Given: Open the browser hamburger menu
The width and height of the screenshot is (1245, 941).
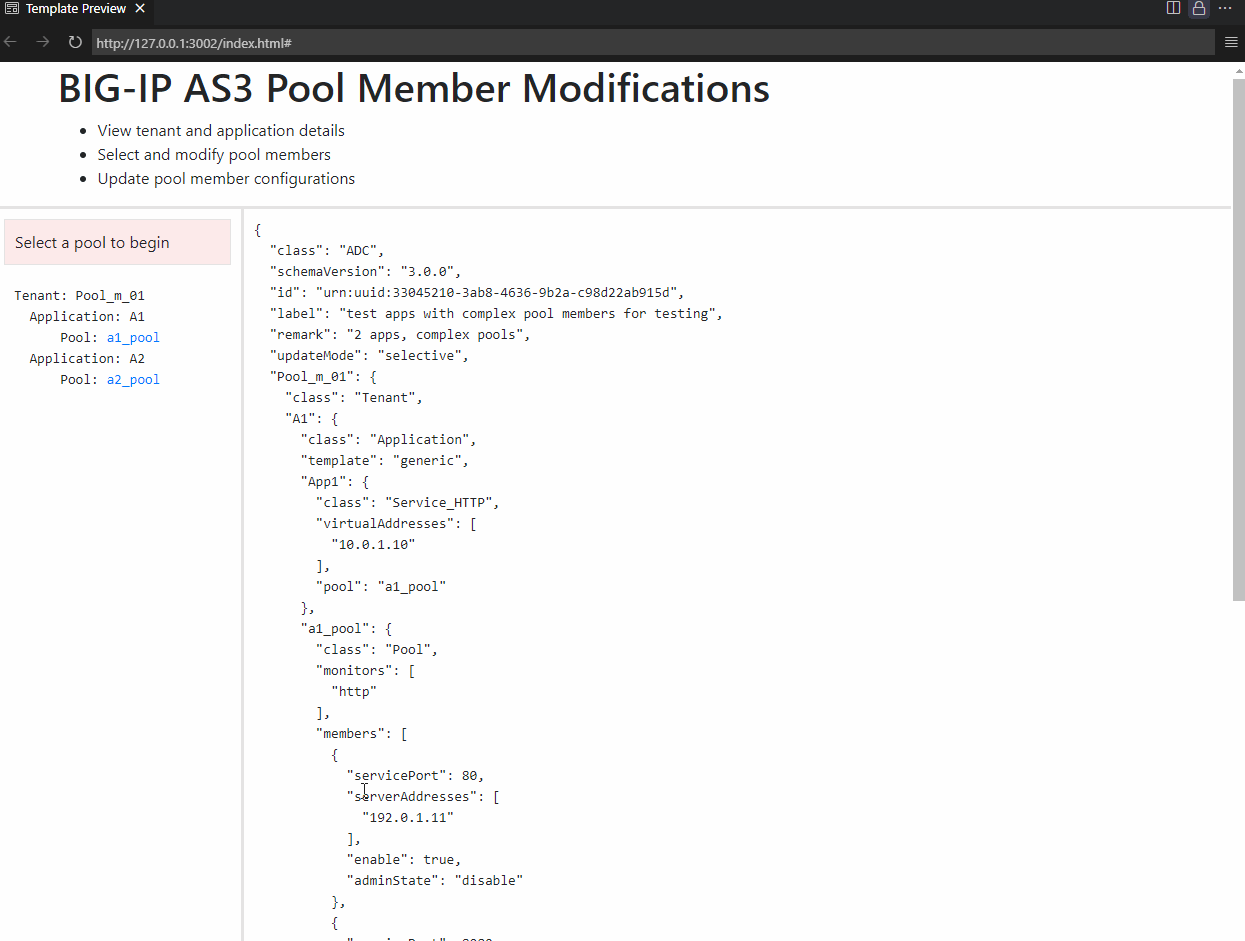Looking at the screenshot, I should pos(1232,42).
